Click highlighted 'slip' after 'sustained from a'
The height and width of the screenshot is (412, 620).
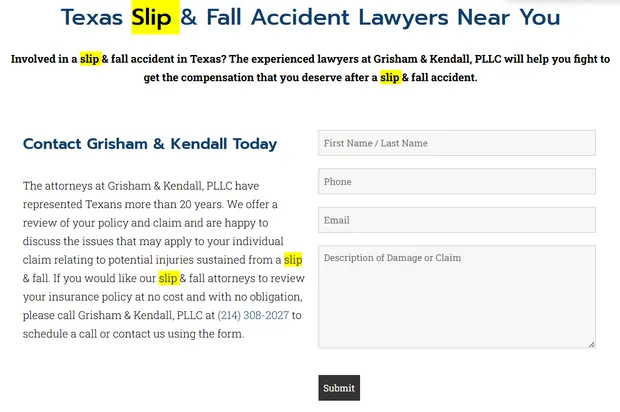(293, 260)
